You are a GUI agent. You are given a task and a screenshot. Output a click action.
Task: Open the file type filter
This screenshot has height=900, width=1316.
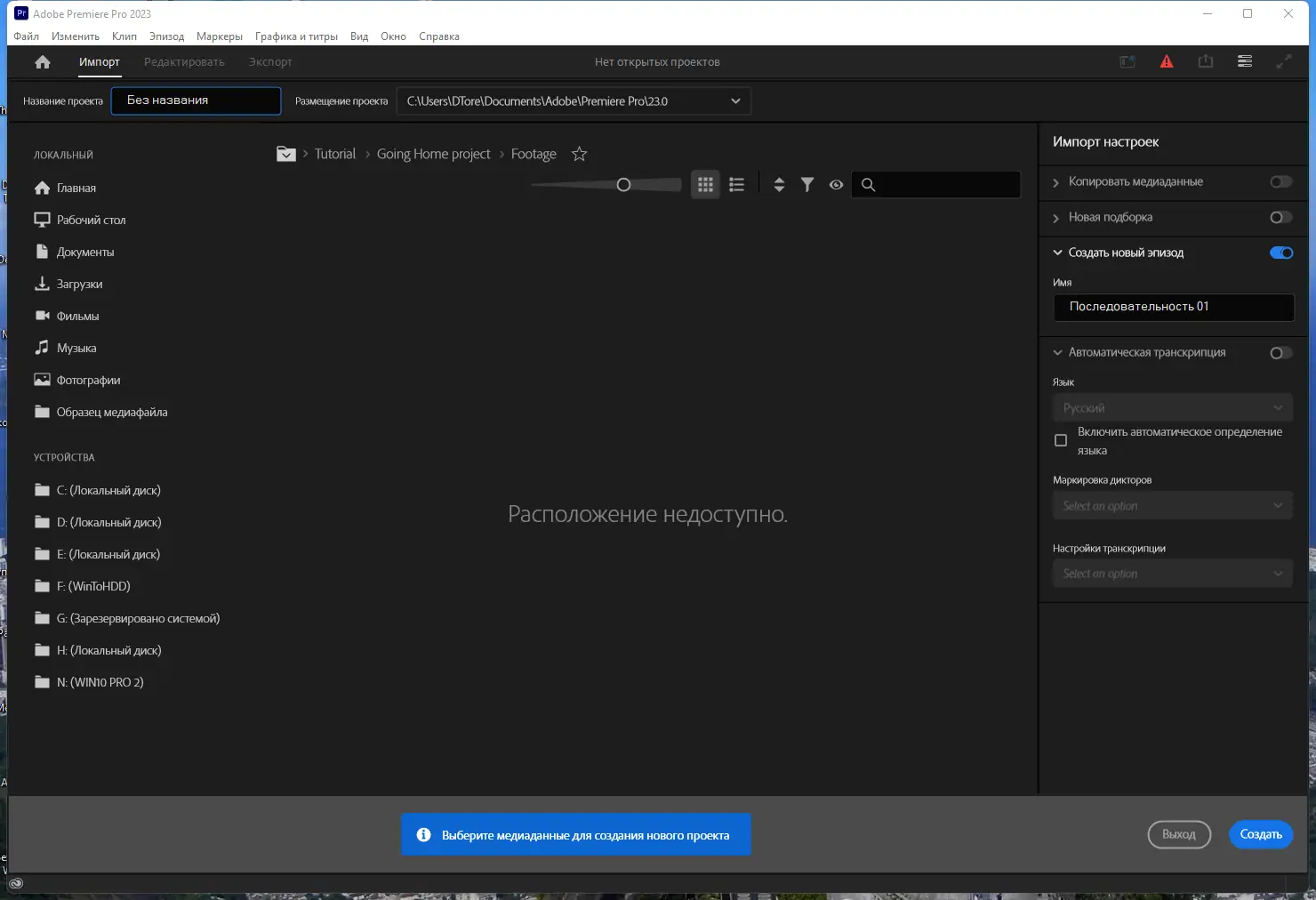pos(807,184)
